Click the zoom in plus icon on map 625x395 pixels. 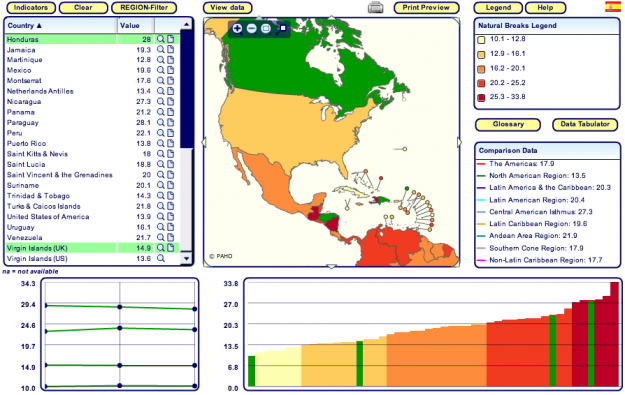tap(237, 29)
